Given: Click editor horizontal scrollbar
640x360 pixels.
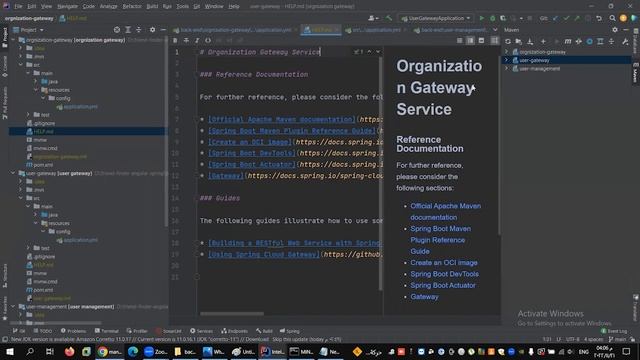Looking at the screenshot, I should [232, 313].
